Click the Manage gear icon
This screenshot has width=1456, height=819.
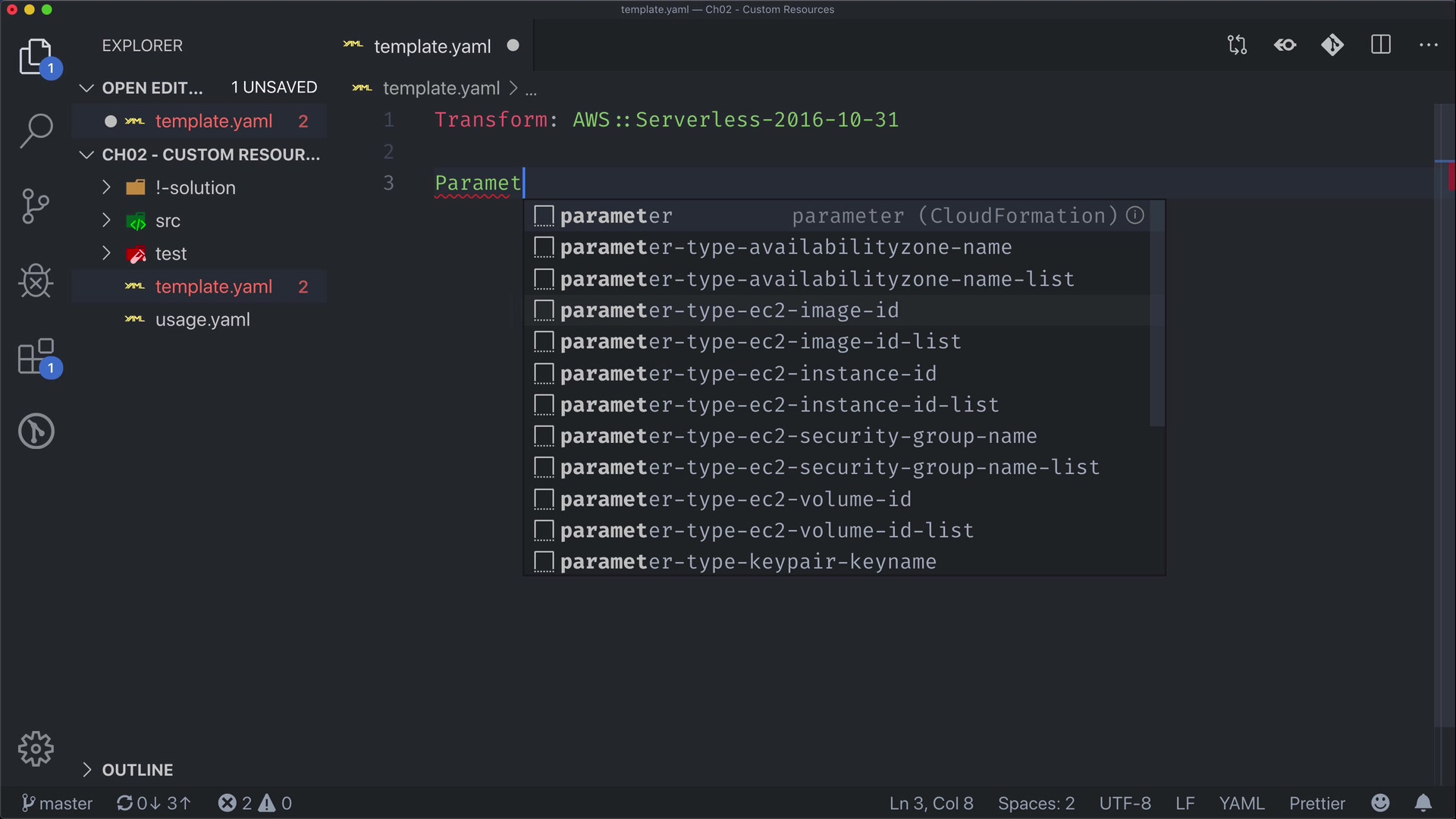[x=36, y=749]
